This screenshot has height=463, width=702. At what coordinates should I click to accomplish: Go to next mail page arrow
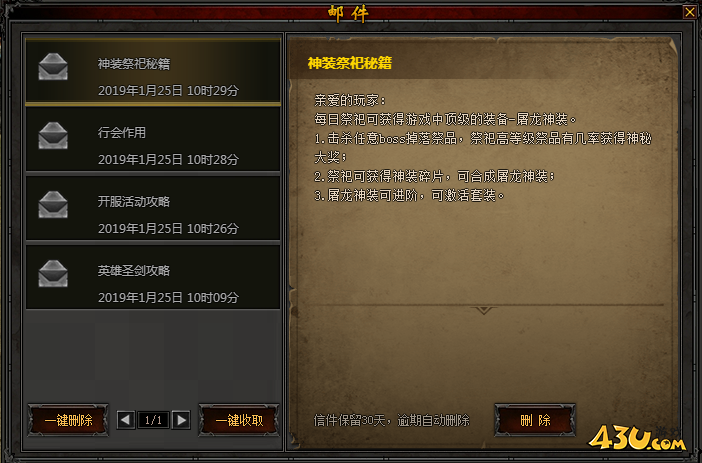[x=181, y=420]
